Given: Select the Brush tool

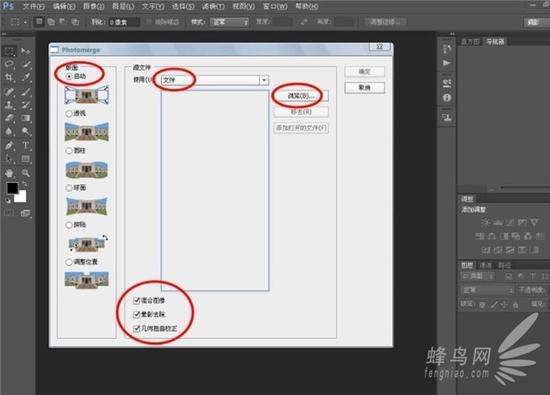Looking at the screenshot, I should click(26, 92).
